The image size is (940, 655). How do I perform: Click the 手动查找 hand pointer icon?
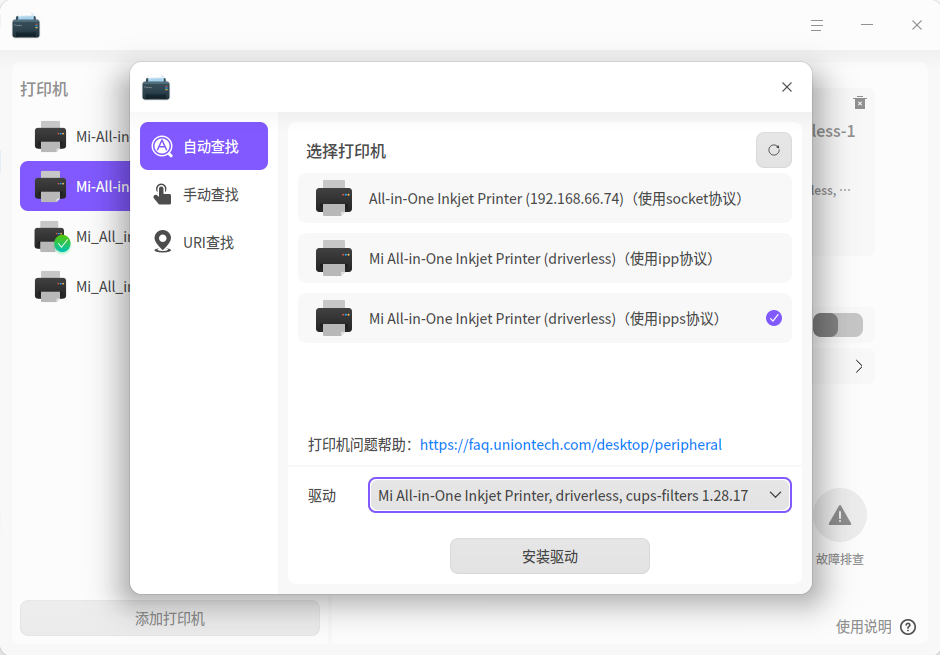tap(162, 194)
